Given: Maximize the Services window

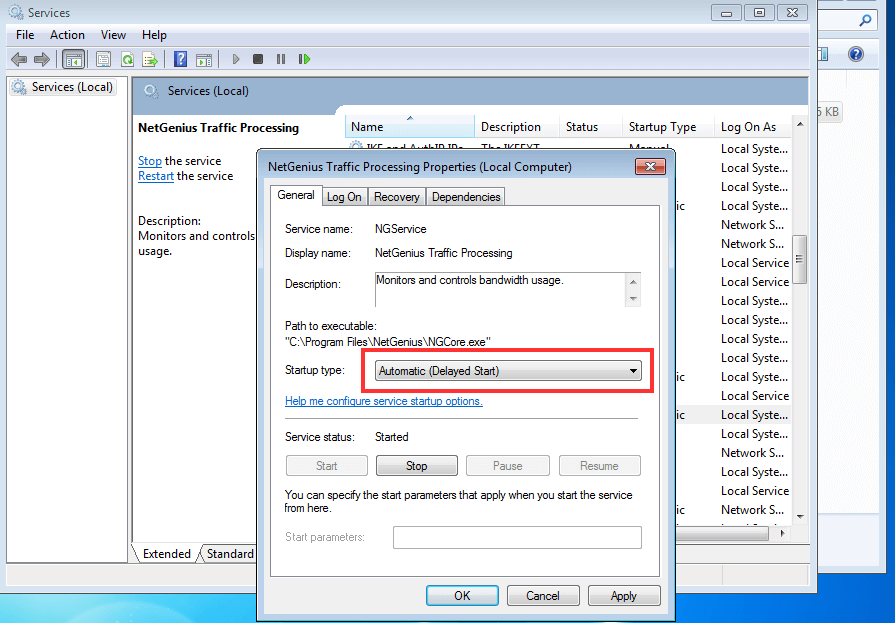Looking at the screenshot, I should pyautogui.click(x=759, y=13).
